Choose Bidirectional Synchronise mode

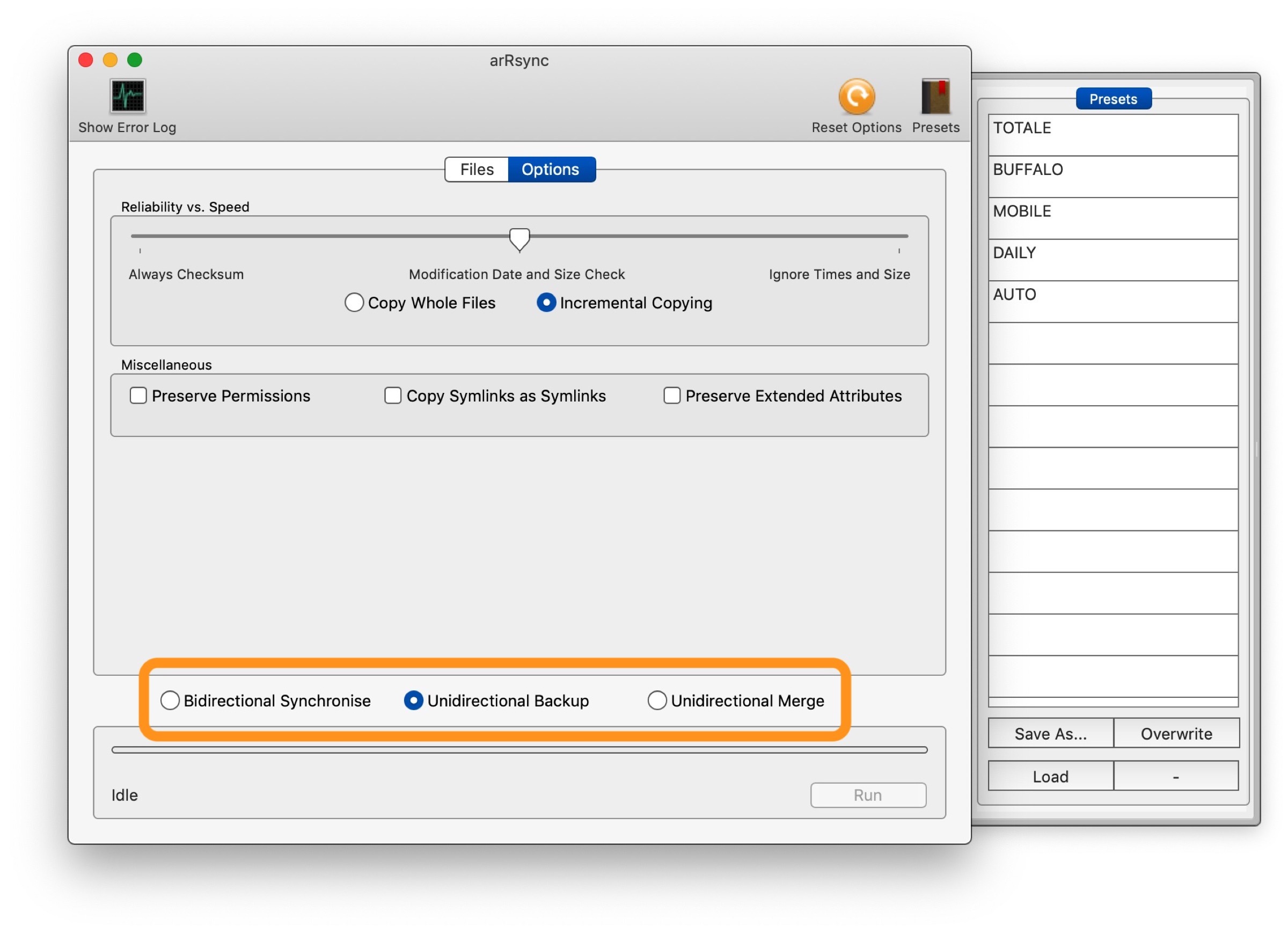point(170,700)
